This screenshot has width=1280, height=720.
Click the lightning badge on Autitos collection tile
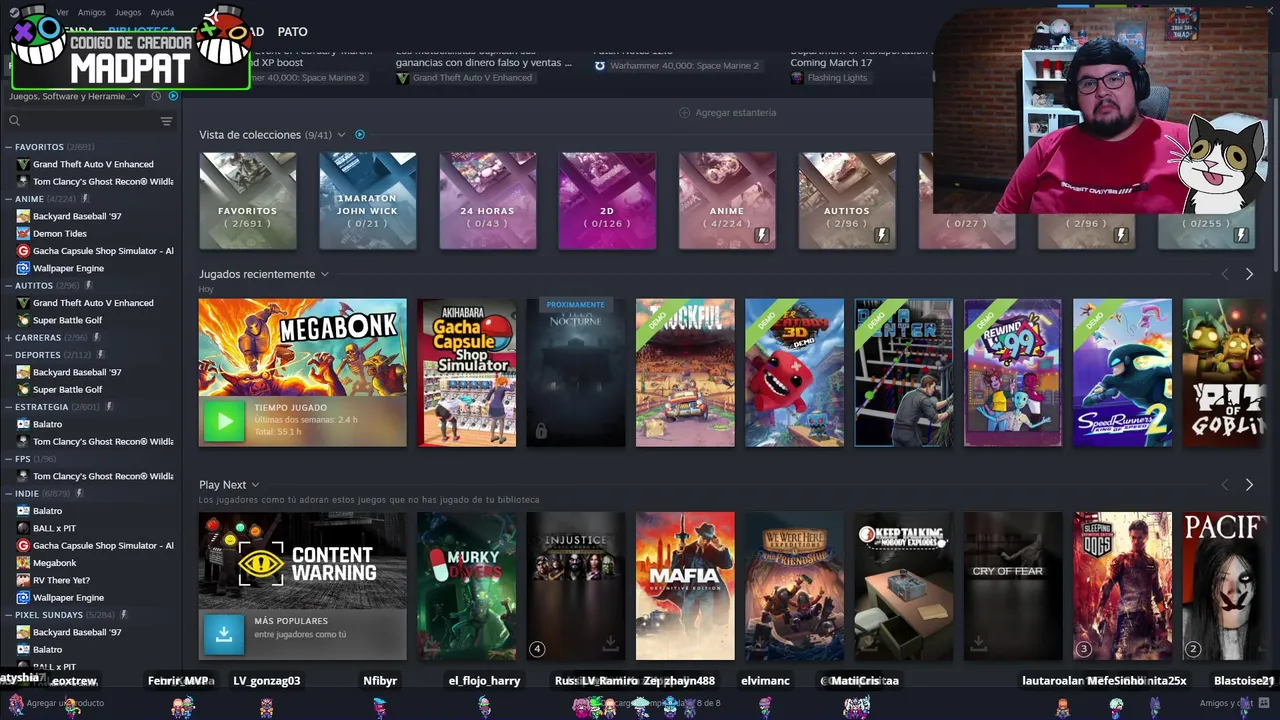point(881,235)
